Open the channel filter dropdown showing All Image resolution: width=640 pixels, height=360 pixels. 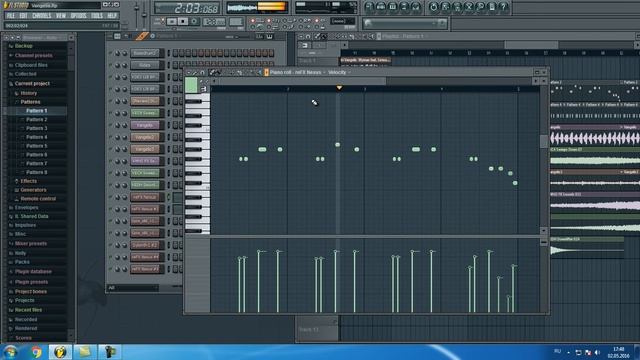133,288
